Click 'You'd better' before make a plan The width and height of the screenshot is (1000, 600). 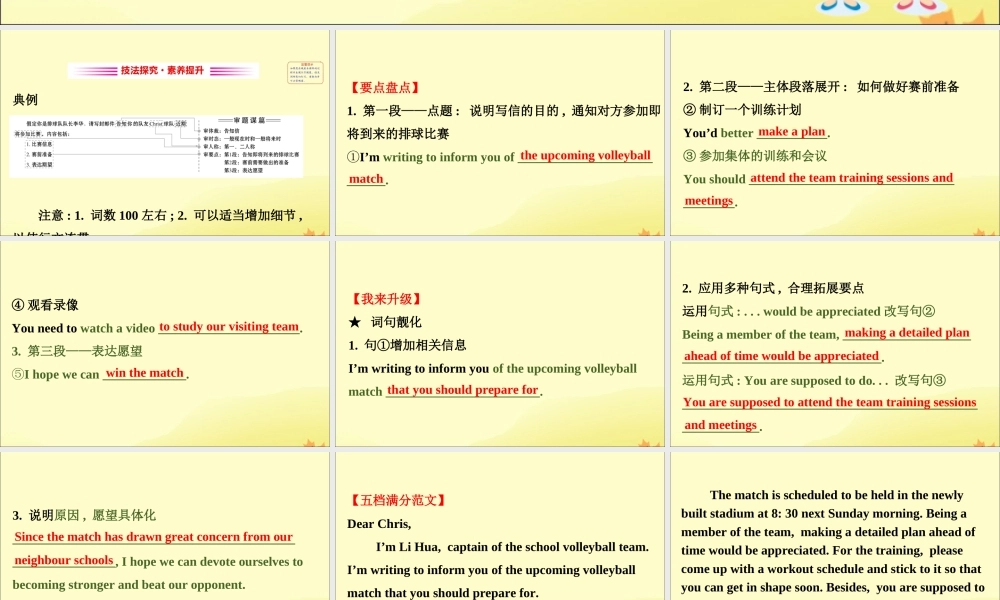click(718, 133)
